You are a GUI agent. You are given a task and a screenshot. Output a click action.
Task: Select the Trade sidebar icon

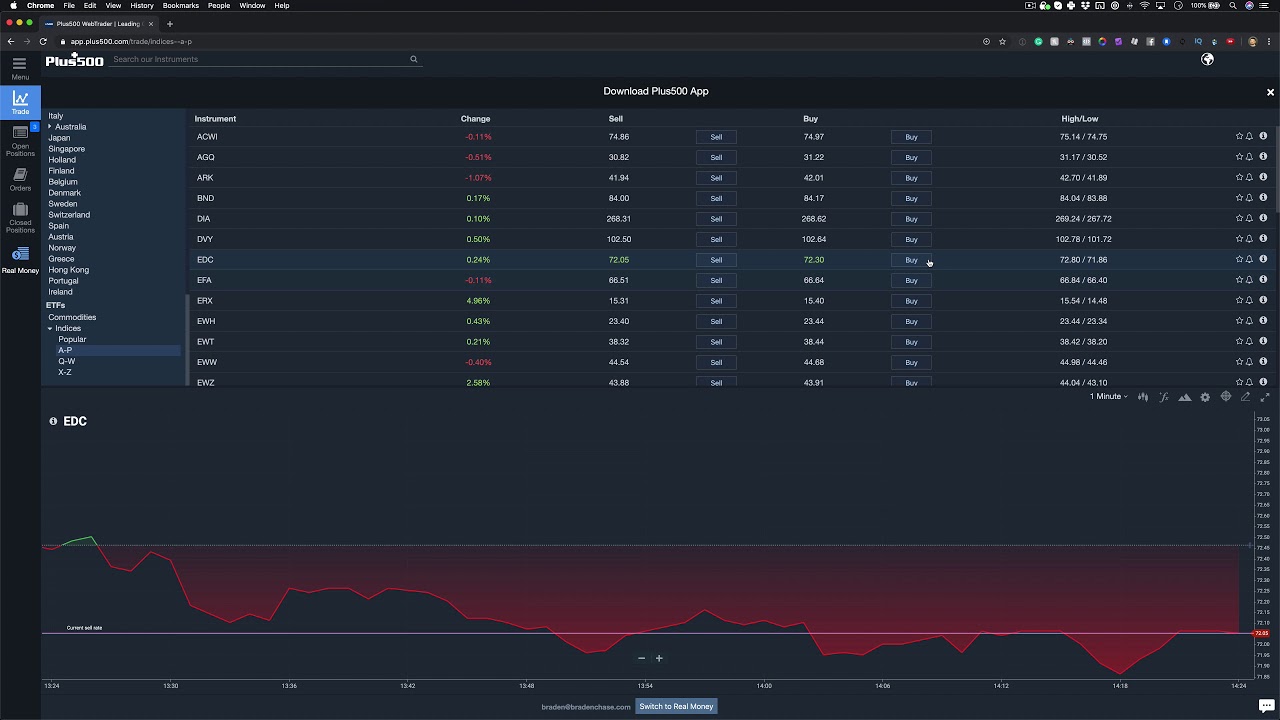click(x=20, y=102)
